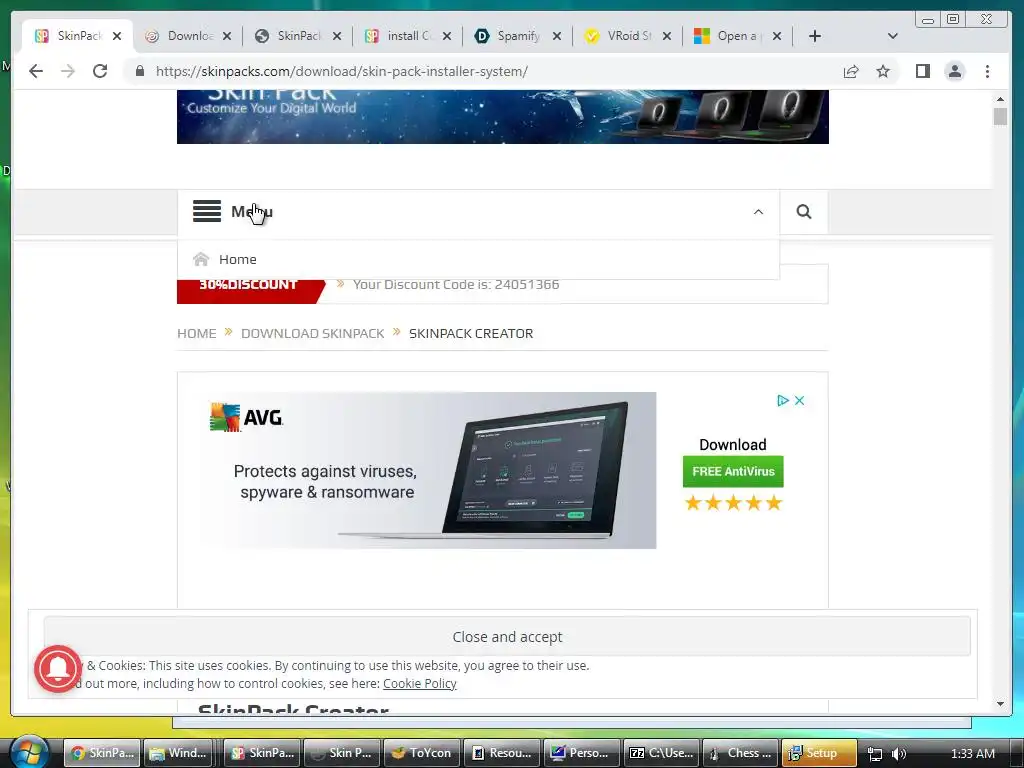Open the Chrome SkinPa... taskbar button
Image resolution: width=1024 pixels, height=768 pixels.
(x=104, y=753)
